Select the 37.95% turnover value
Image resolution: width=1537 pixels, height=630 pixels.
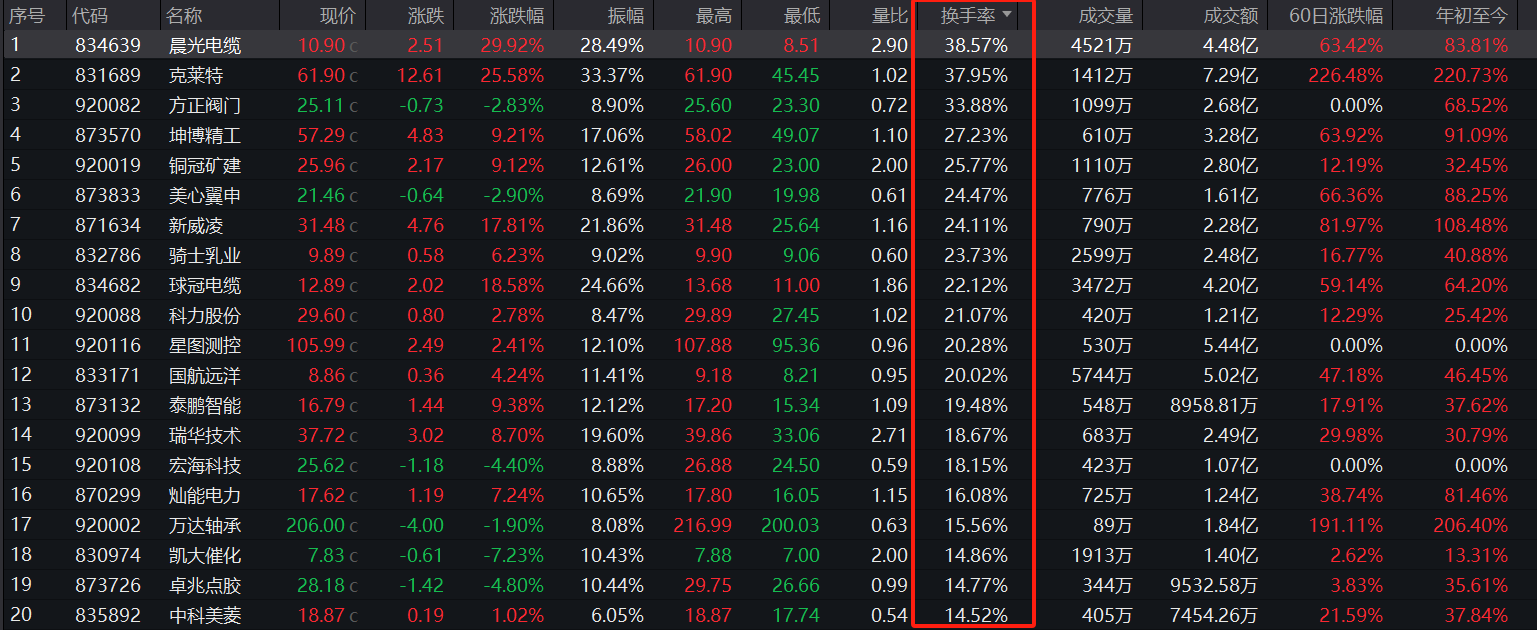pos(976,75)
